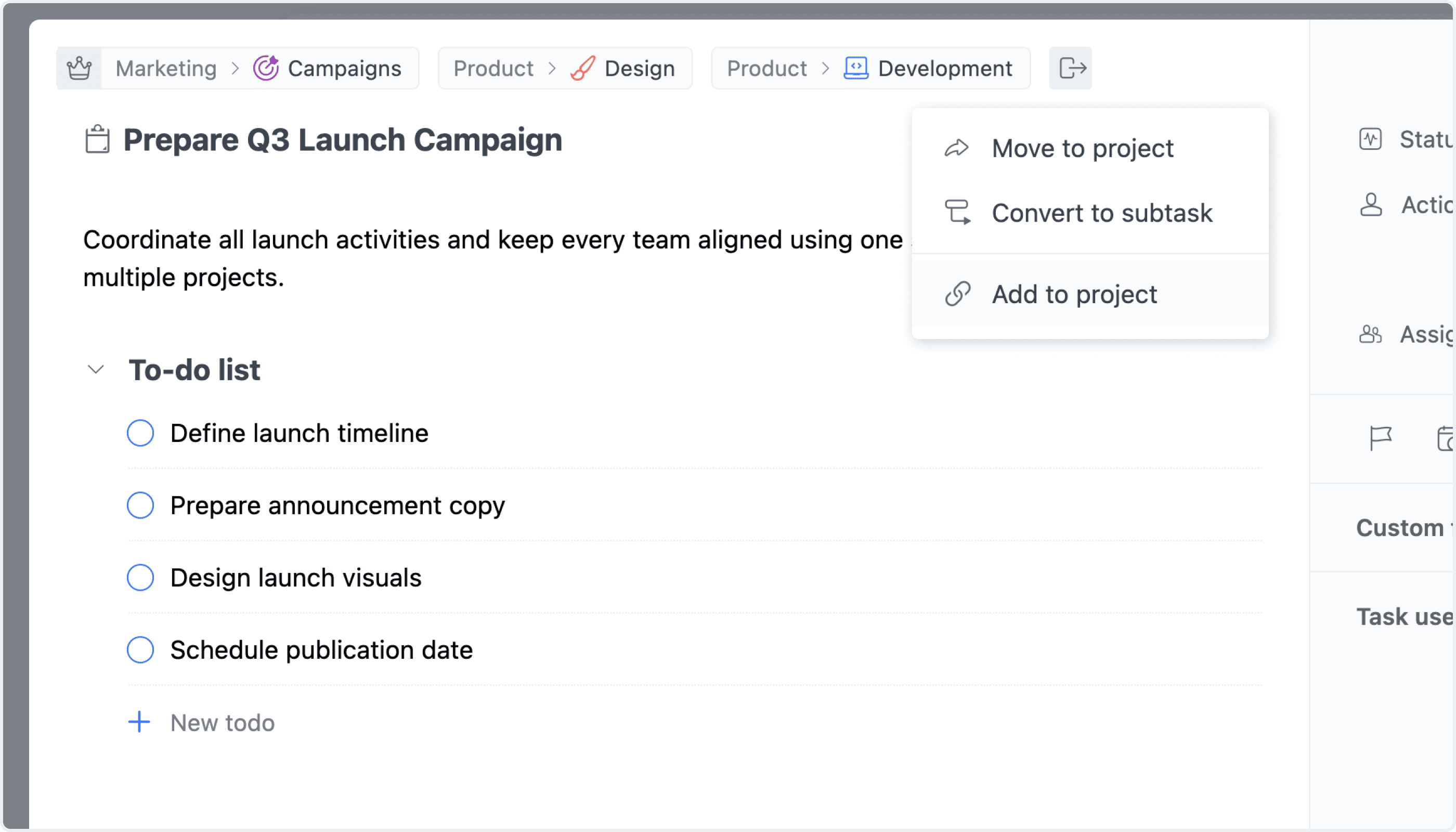Click the Product label before Design
Image resolution: width=1456 pixels, height=832 pixels.
pos(493,69)
